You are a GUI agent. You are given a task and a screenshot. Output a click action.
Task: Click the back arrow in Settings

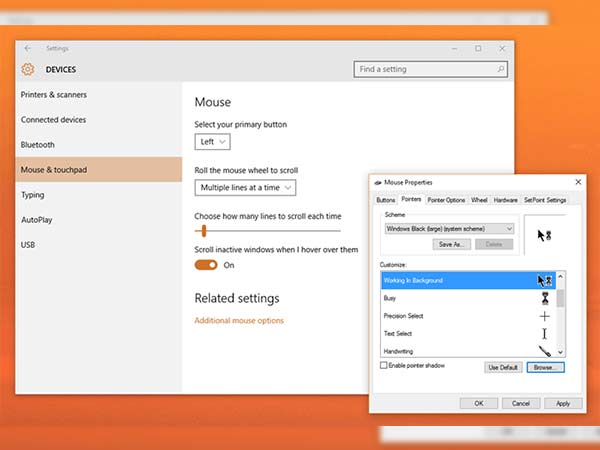[x=27, y=48]
